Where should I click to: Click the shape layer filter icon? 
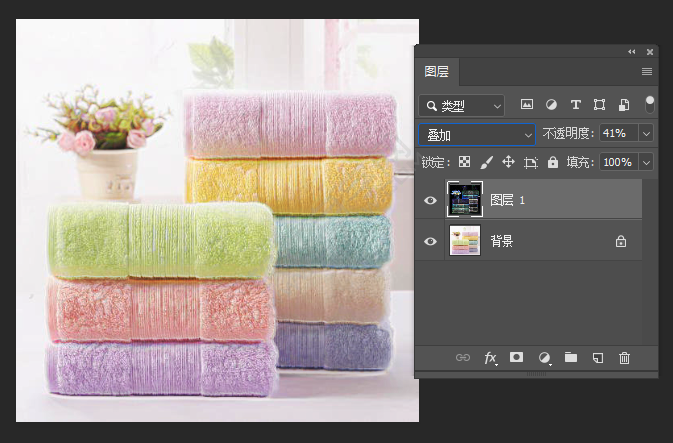point(599,105)
